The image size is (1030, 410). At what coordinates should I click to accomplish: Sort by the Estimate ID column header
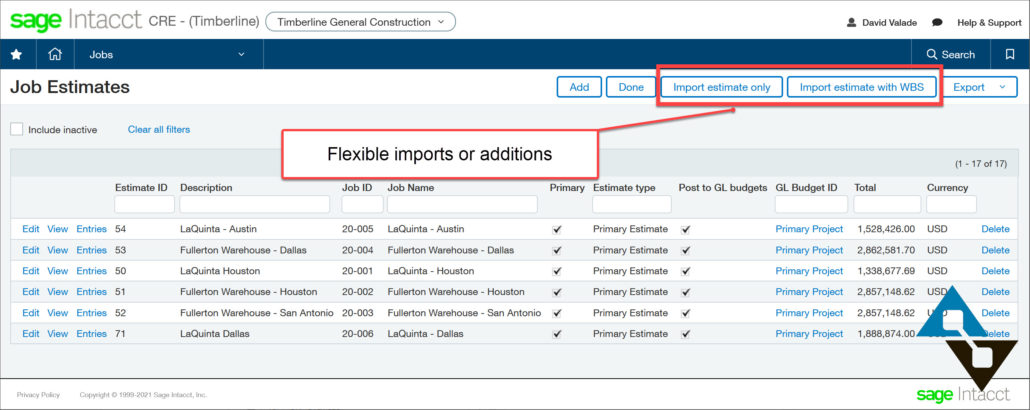coord(141,188)
